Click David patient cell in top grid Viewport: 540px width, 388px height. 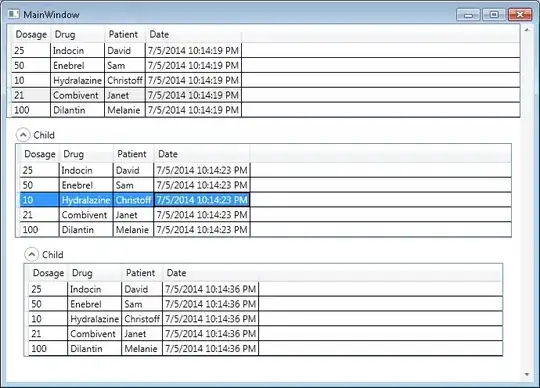pos(125,51)
